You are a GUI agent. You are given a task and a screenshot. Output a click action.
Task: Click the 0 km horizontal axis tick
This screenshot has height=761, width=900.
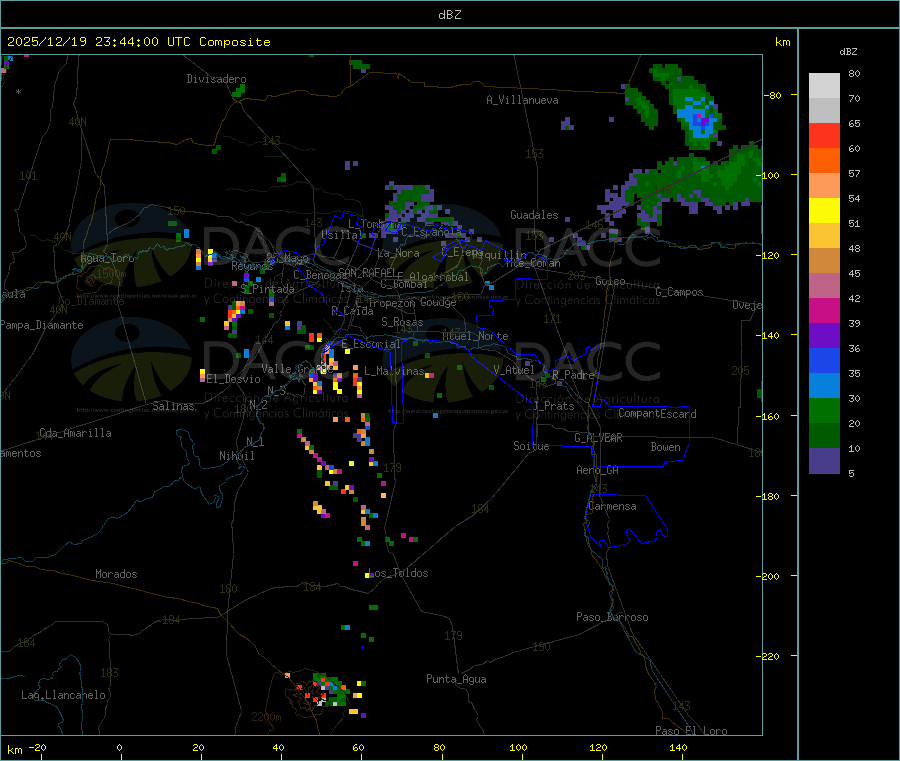click(x=119, y=747)
